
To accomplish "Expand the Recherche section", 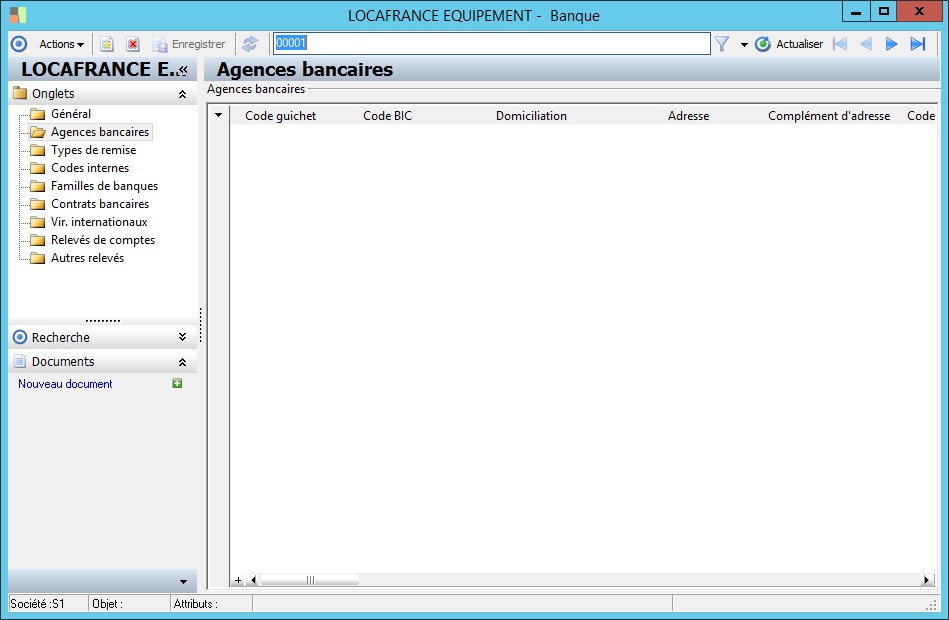I will coord(182,337).
